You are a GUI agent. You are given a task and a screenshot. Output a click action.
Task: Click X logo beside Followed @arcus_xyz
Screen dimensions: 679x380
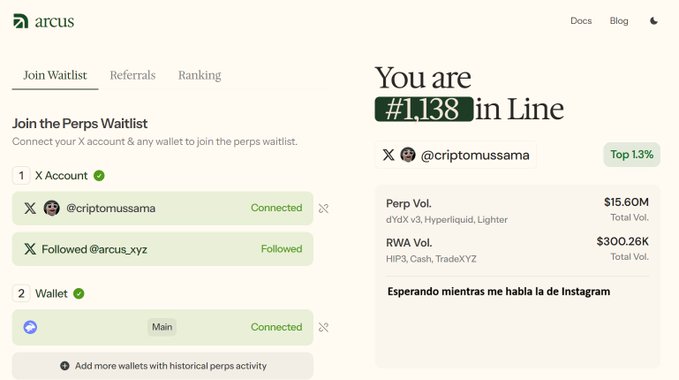pos(30,249)
